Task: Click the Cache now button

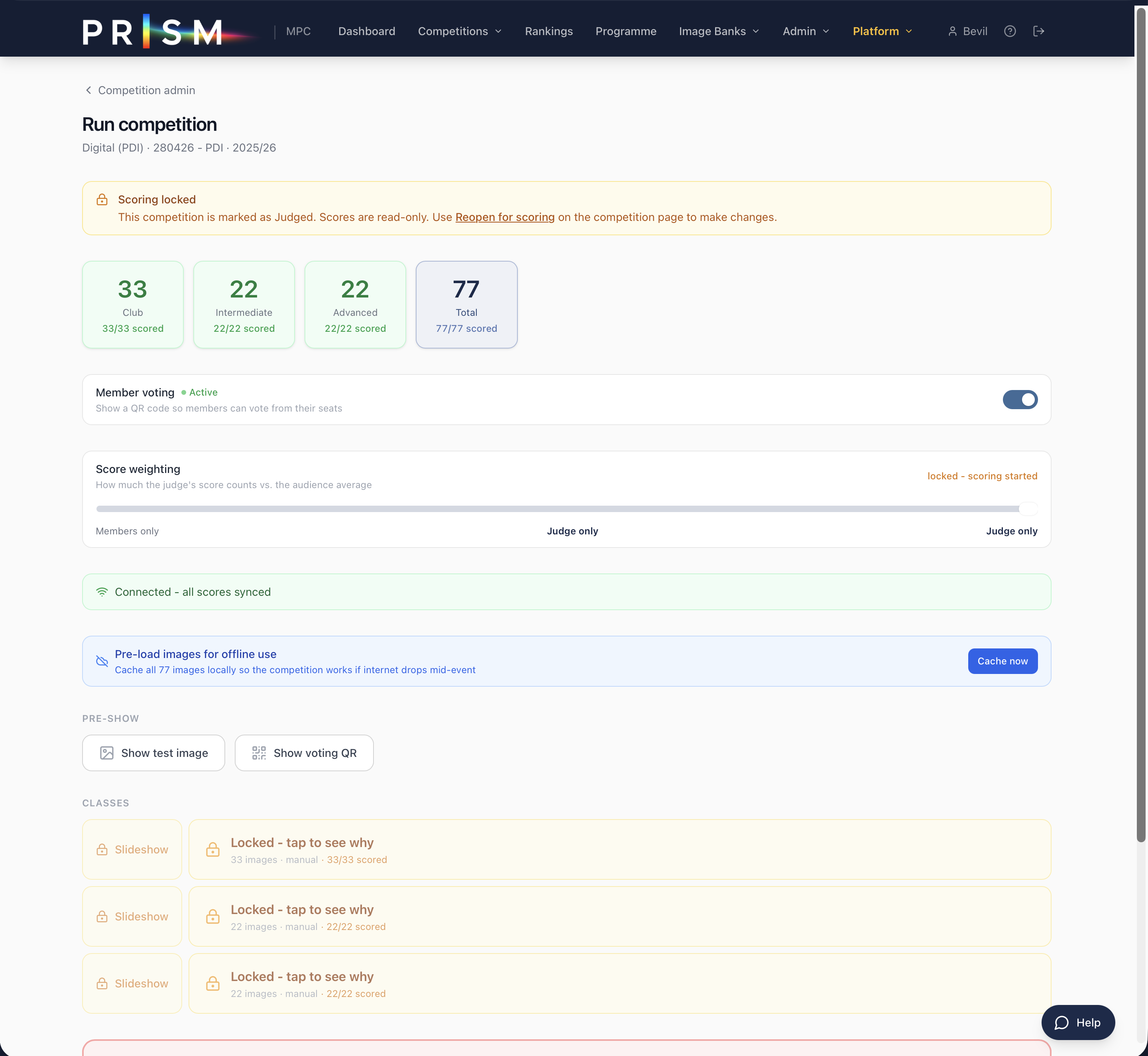Action: pos(1003,661)
